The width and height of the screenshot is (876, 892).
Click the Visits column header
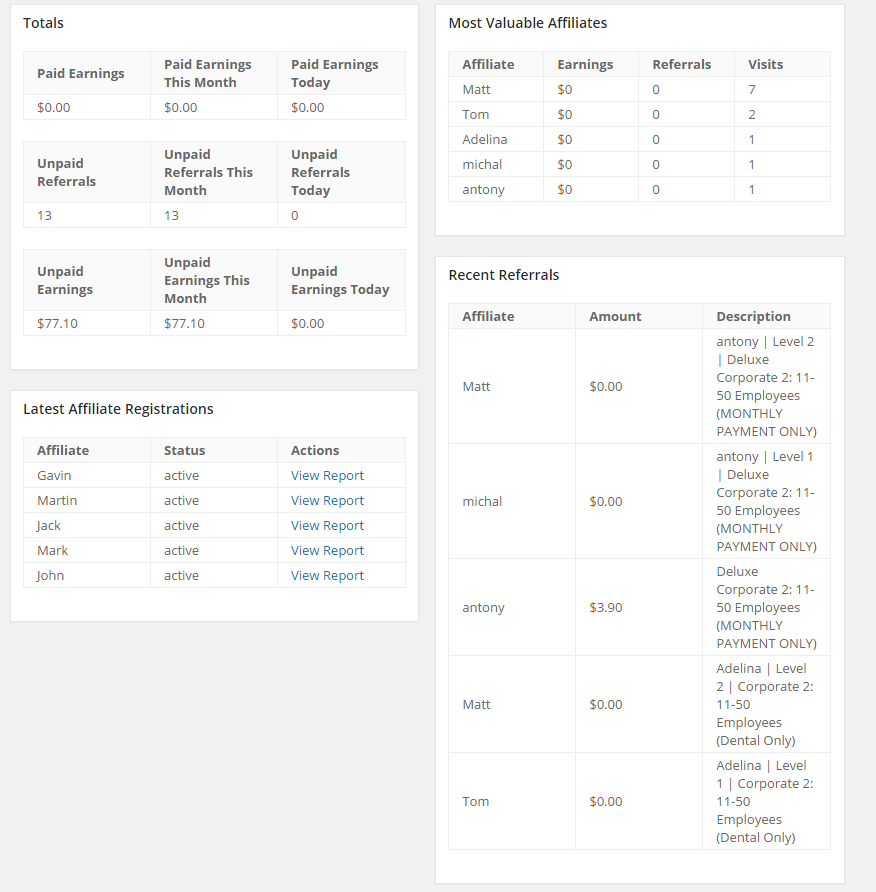click(x=765, y=64)
